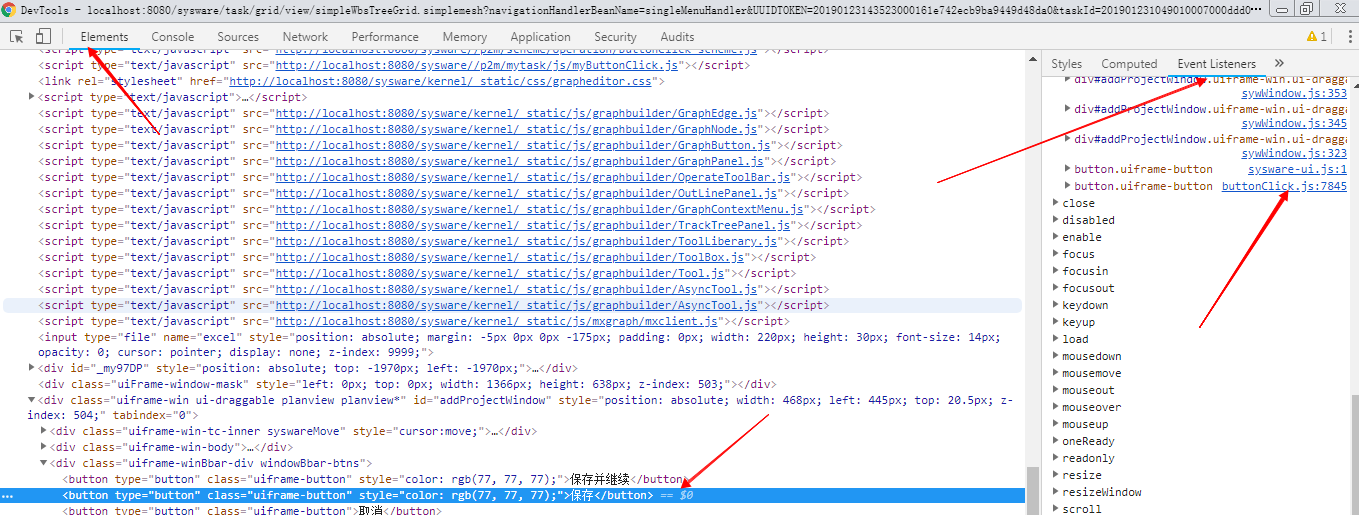Switch to the Memory tab
Image resolution: width=1359 pixels, height=515 pixels.
[x=465, y=37]
